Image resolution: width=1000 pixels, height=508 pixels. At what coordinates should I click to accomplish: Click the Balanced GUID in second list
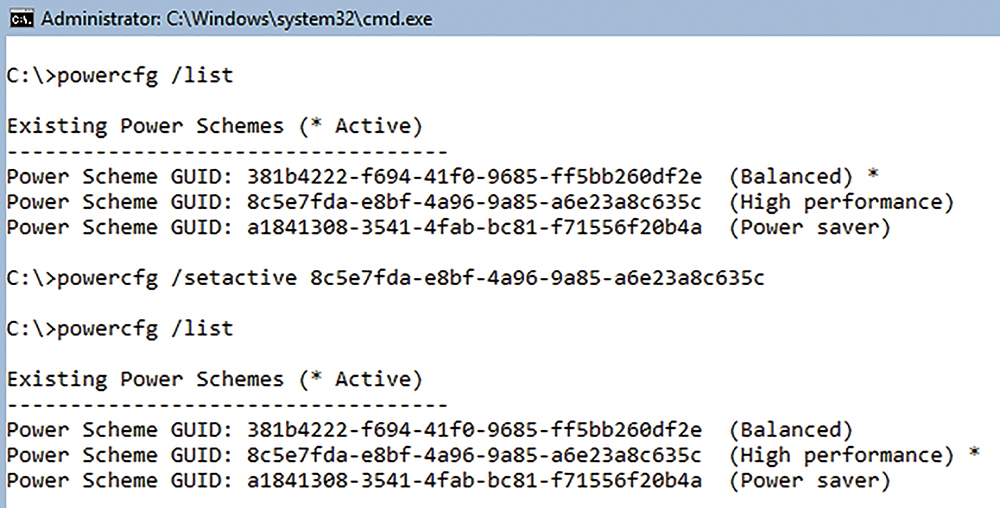(x=474, y=430)
